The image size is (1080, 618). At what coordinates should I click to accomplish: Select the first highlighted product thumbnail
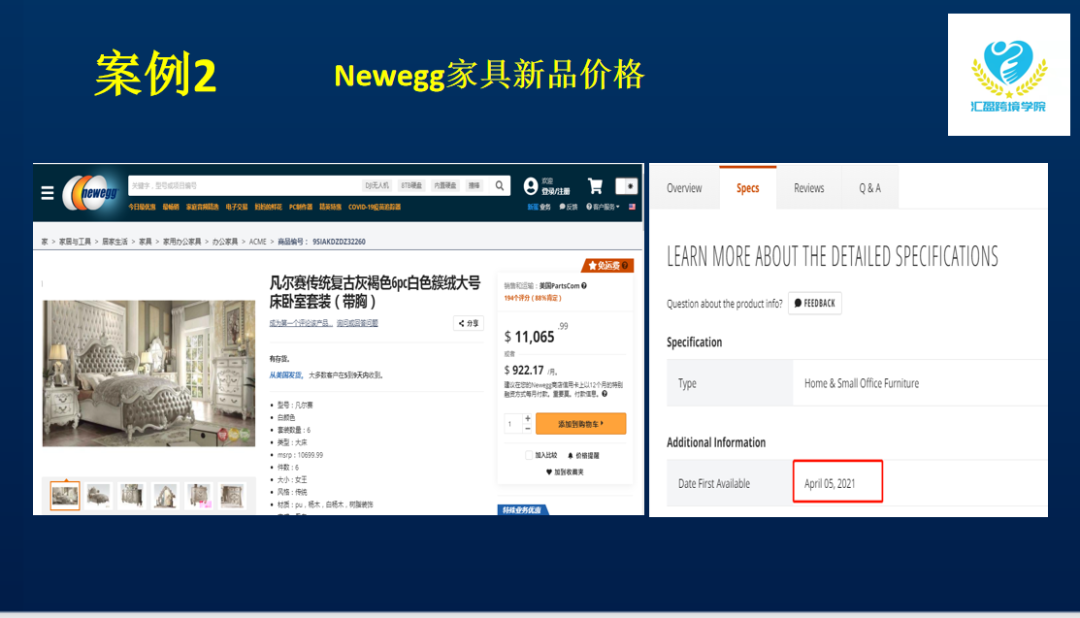point(65,495)
